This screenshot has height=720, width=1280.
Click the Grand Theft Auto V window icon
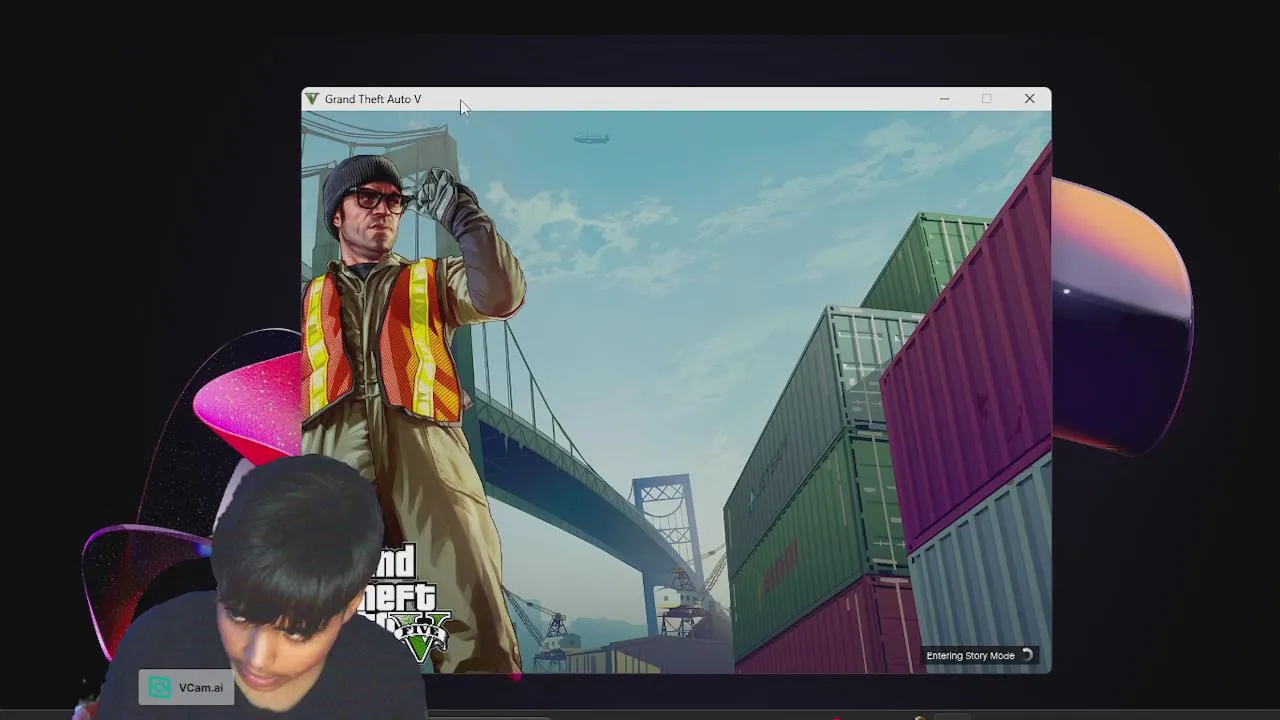click(312, 99)
